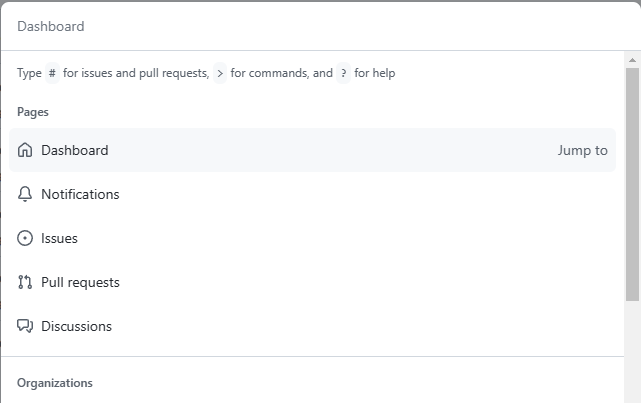Go to the Issues page entry

[59, 238]
